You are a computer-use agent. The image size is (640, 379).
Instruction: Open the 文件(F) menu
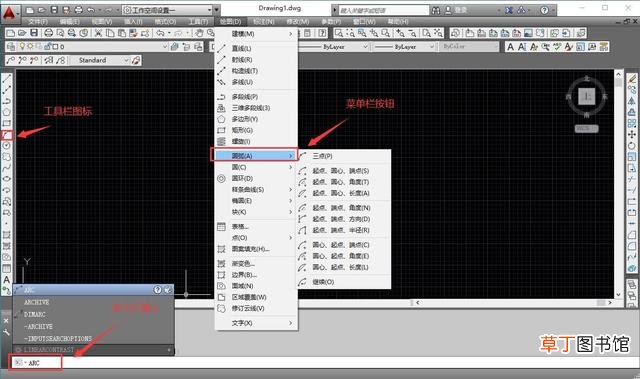(x=38, y=21)
